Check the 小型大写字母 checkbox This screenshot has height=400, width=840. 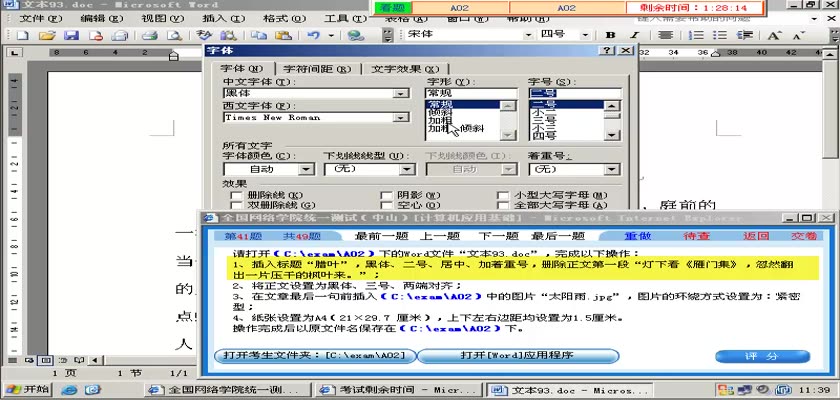pyautogui.click(x=502, y=195)
